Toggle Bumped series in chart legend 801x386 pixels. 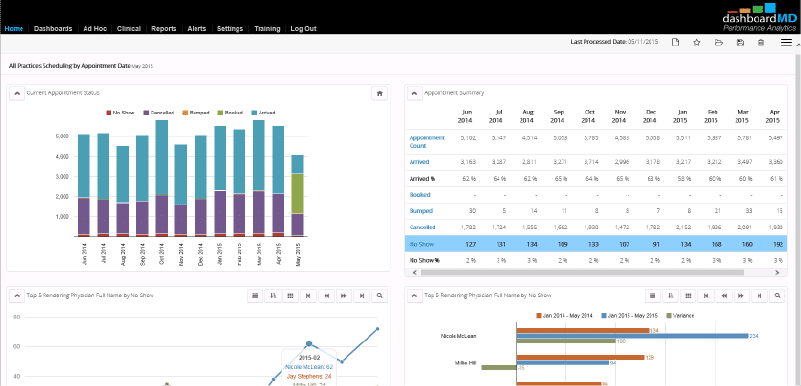click(196, 112)
